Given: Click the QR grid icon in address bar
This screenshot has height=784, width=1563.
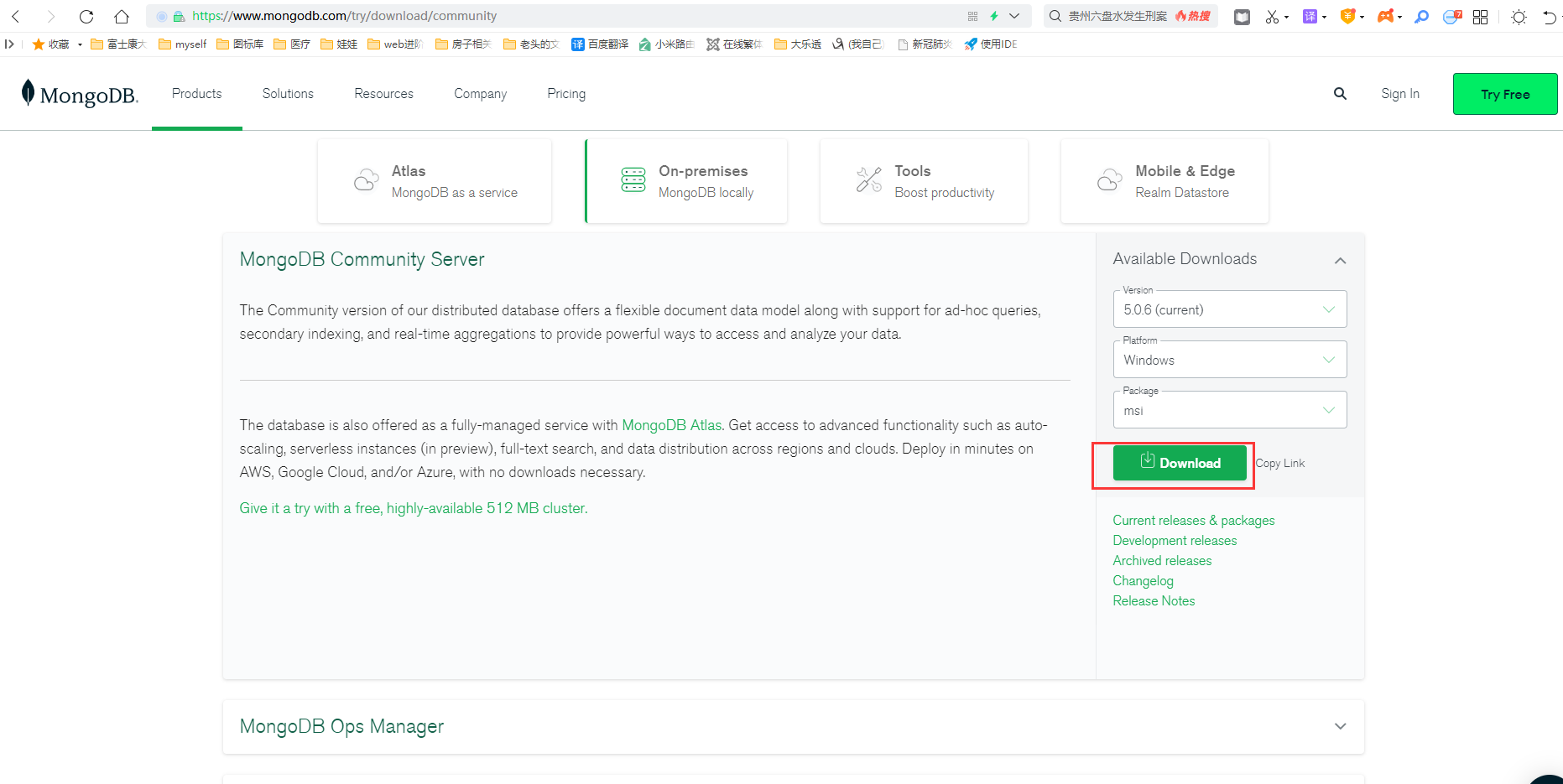Looking at the screenshot, I should 972,16.
